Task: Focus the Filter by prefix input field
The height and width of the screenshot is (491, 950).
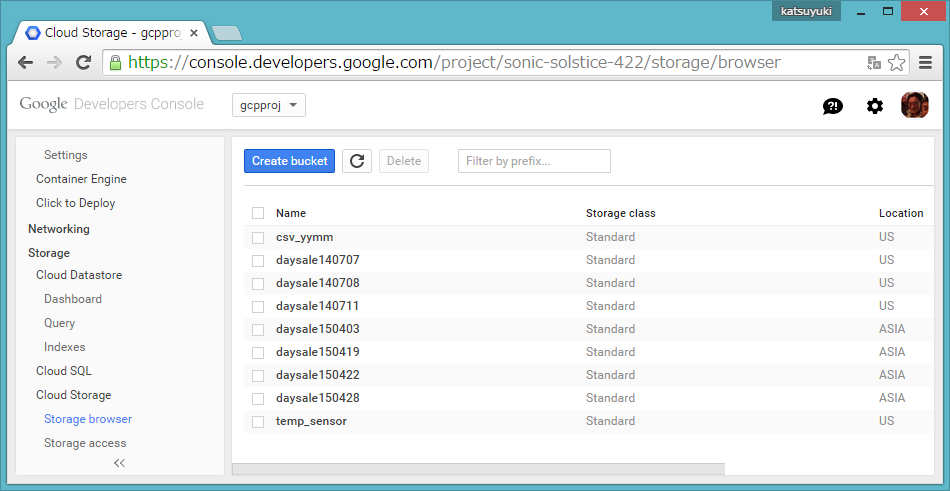Action: coord(534,161)
